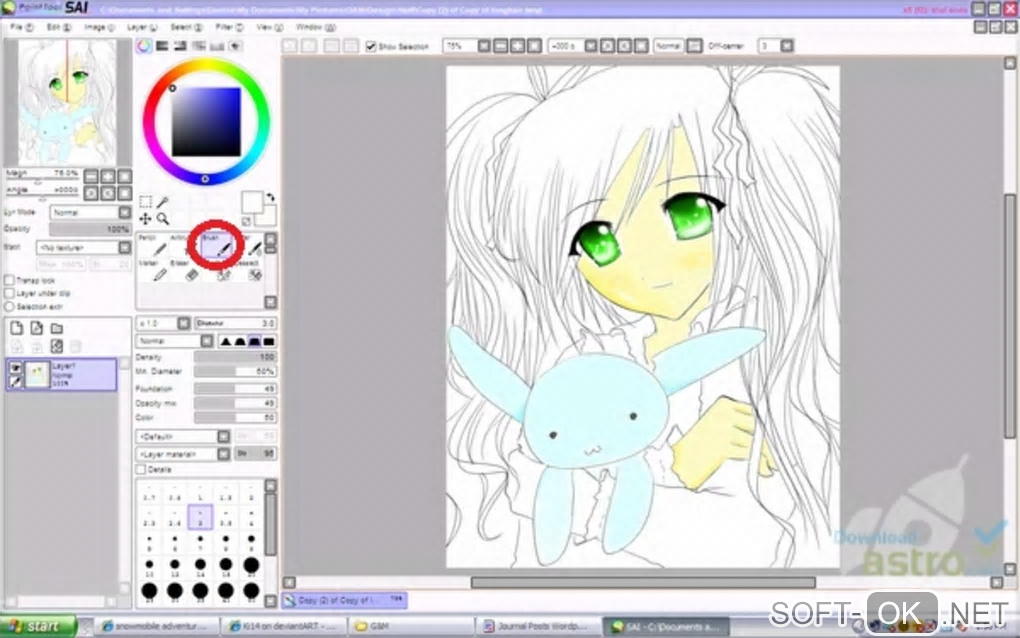Activate the Zoom magnifier tool
The width and height of the screenshot is (1020, 638).
tap(163, 219)
